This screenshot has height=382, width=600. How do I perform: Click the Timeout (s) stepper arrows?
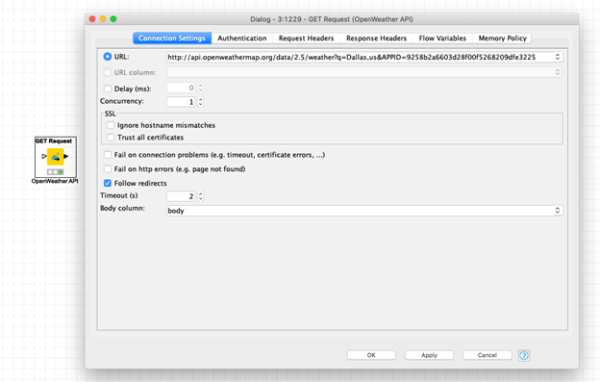[201, 196]
